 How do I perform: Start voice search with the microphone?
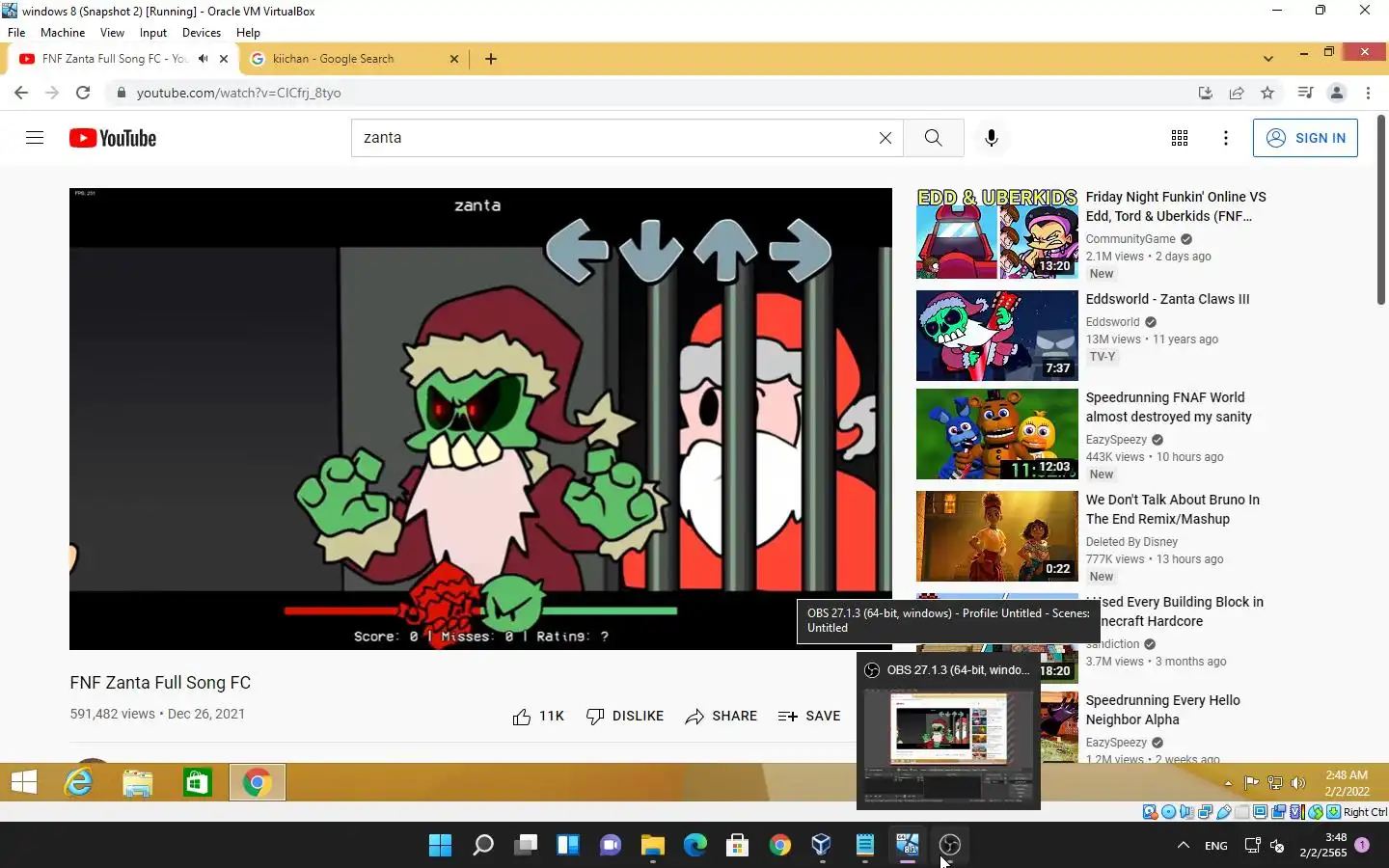[991, 138]
